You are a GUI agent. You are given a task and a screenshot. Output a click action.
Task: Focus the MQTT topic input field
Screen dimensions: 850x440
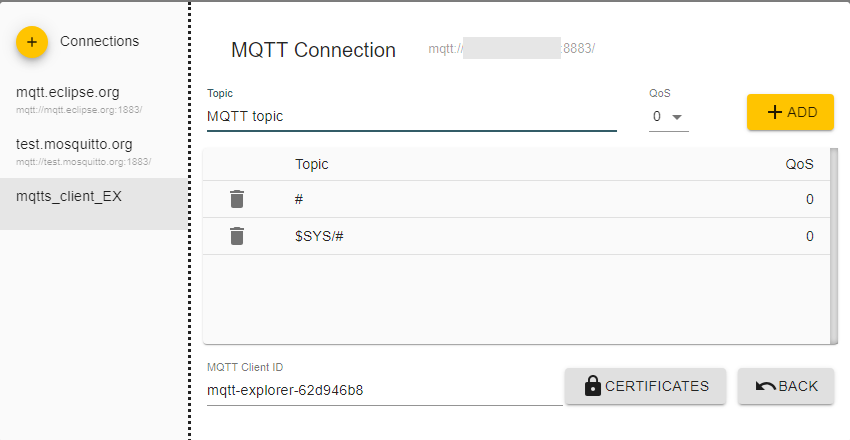coord(410,117)
